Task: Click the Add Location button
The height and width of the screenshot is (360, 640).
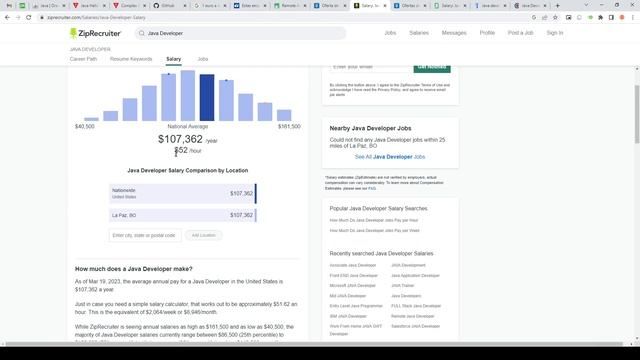Action: (x=203, y=236)
